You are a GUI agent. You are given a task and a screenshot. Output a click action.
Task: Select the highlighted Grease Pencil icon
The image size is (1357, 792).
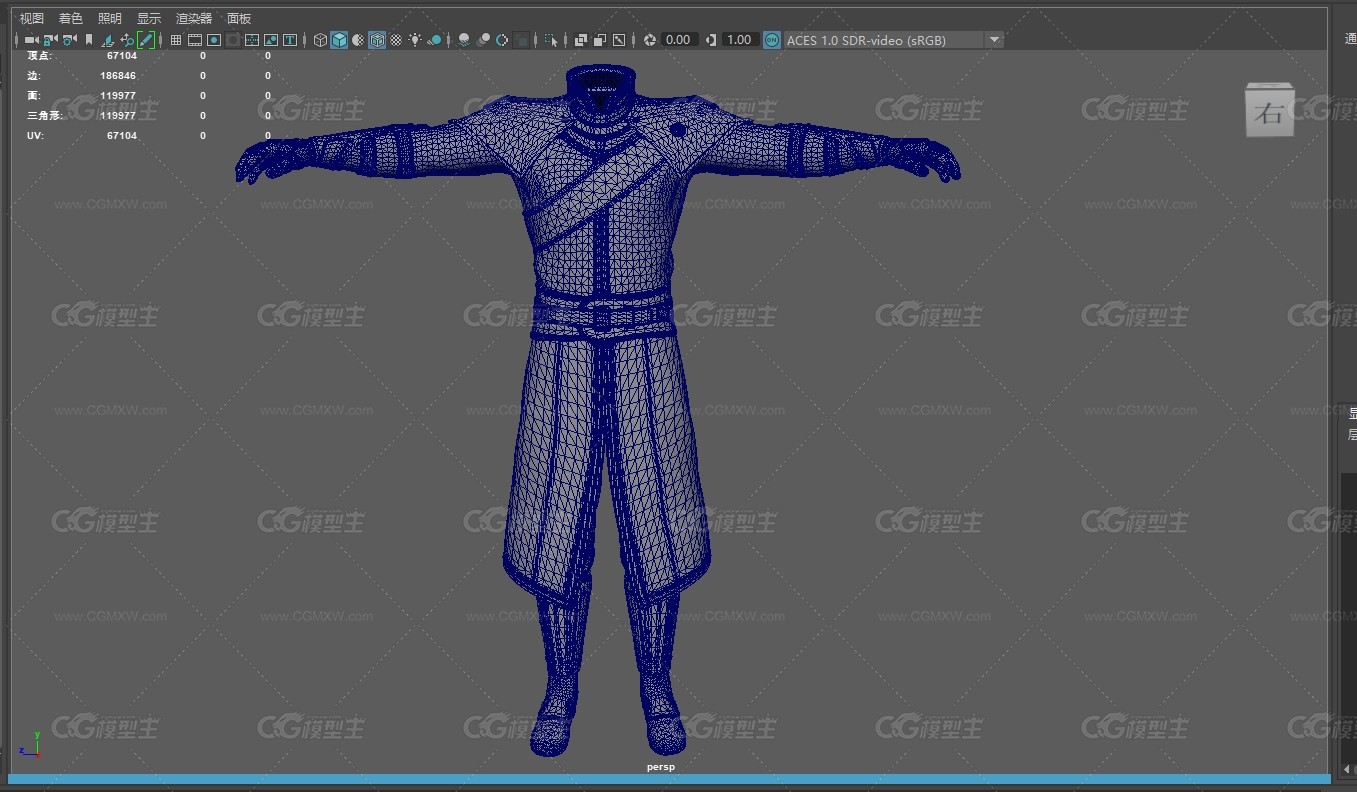point(146,40)
